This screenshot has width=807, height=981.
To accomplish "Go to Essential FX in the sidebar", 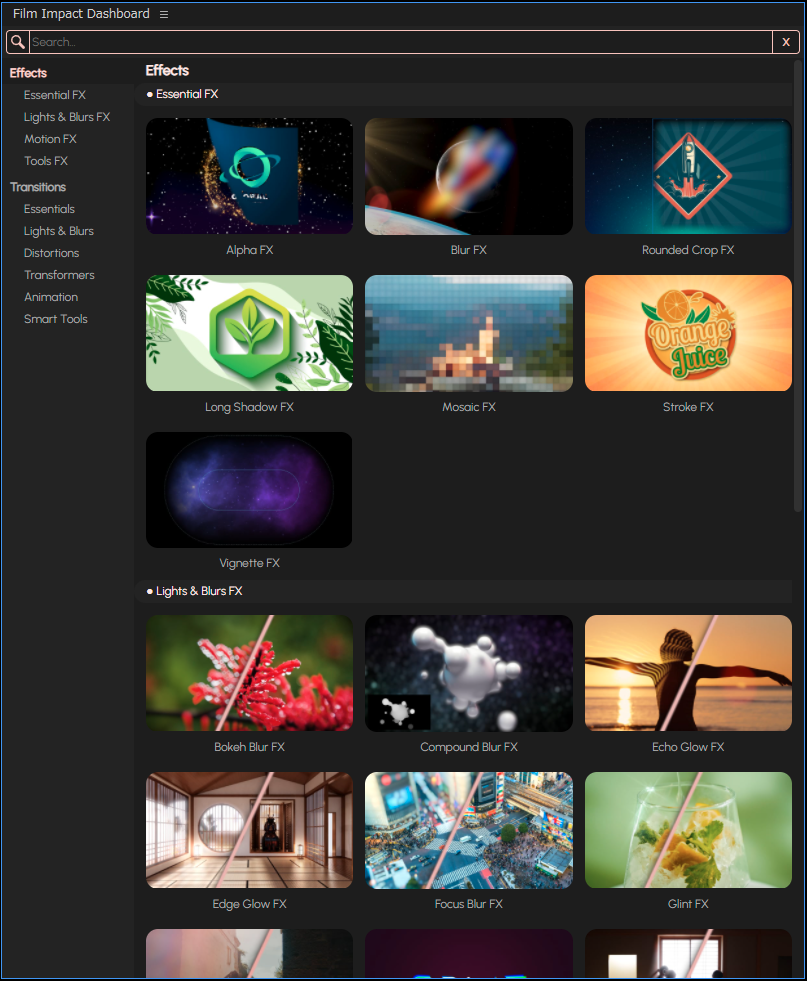I will click(54, 95).
